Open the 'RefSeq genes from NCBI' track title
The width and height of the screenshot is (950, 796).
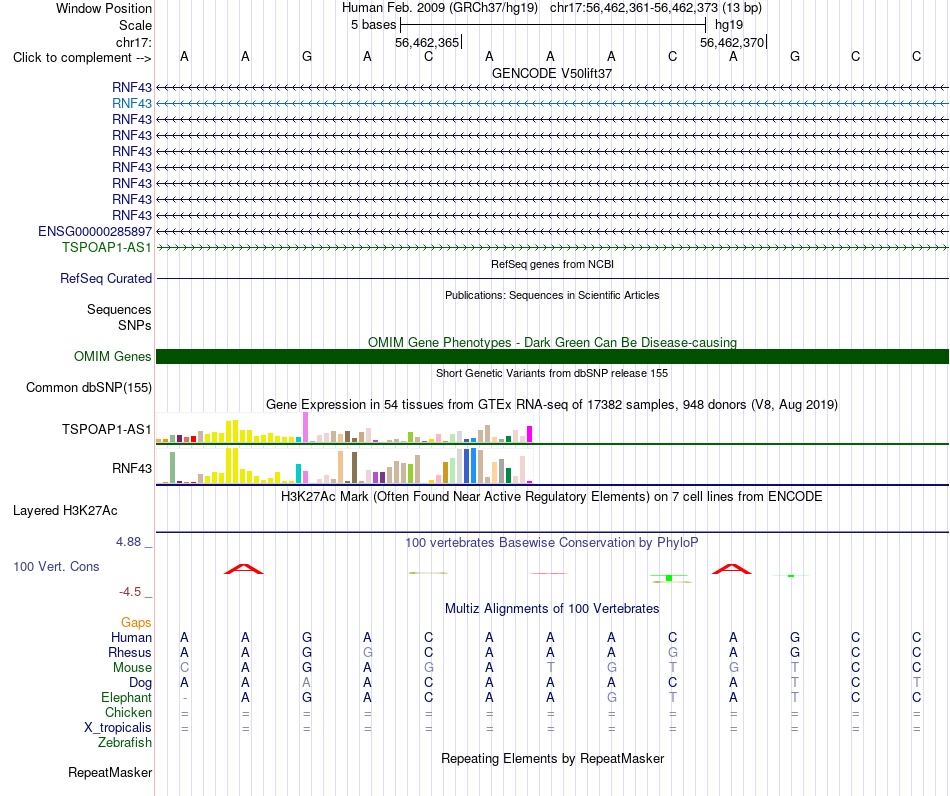point(552,264)
